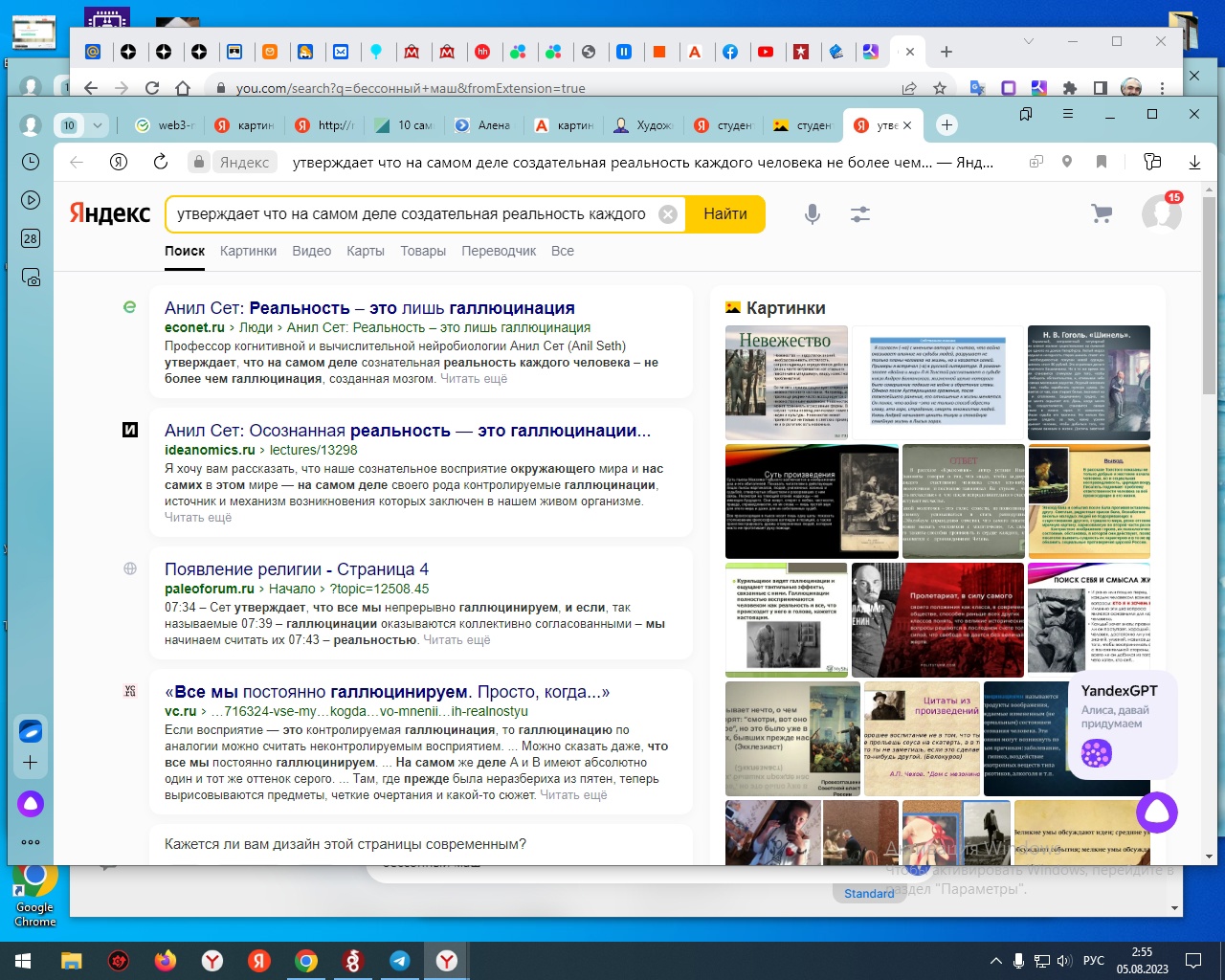Open the calendar 28 icon in sidebar
Screen dimensions: 1225x980
(31, 238)
